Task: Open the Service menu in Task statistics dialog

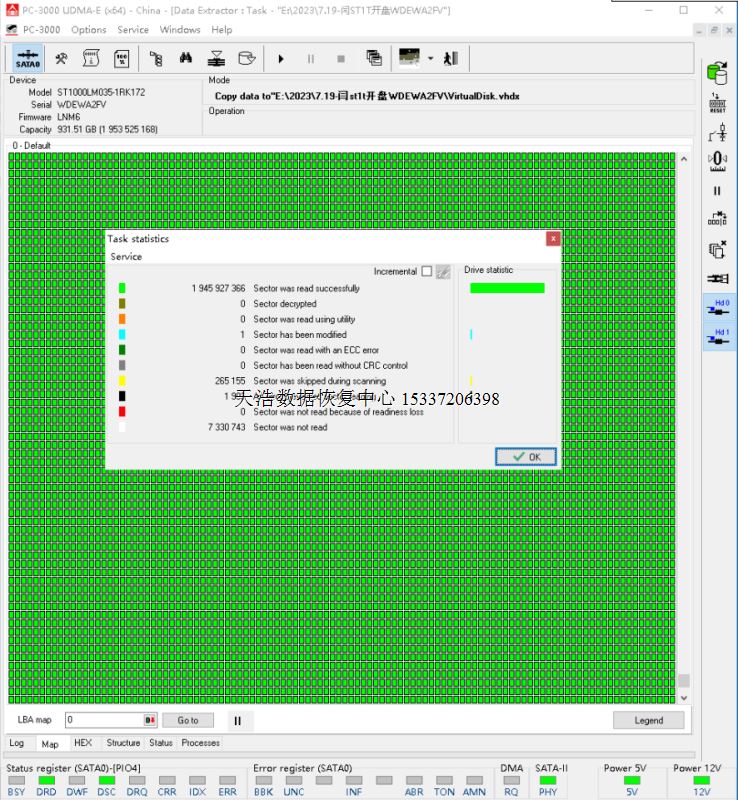Action: tap(126, 257)
